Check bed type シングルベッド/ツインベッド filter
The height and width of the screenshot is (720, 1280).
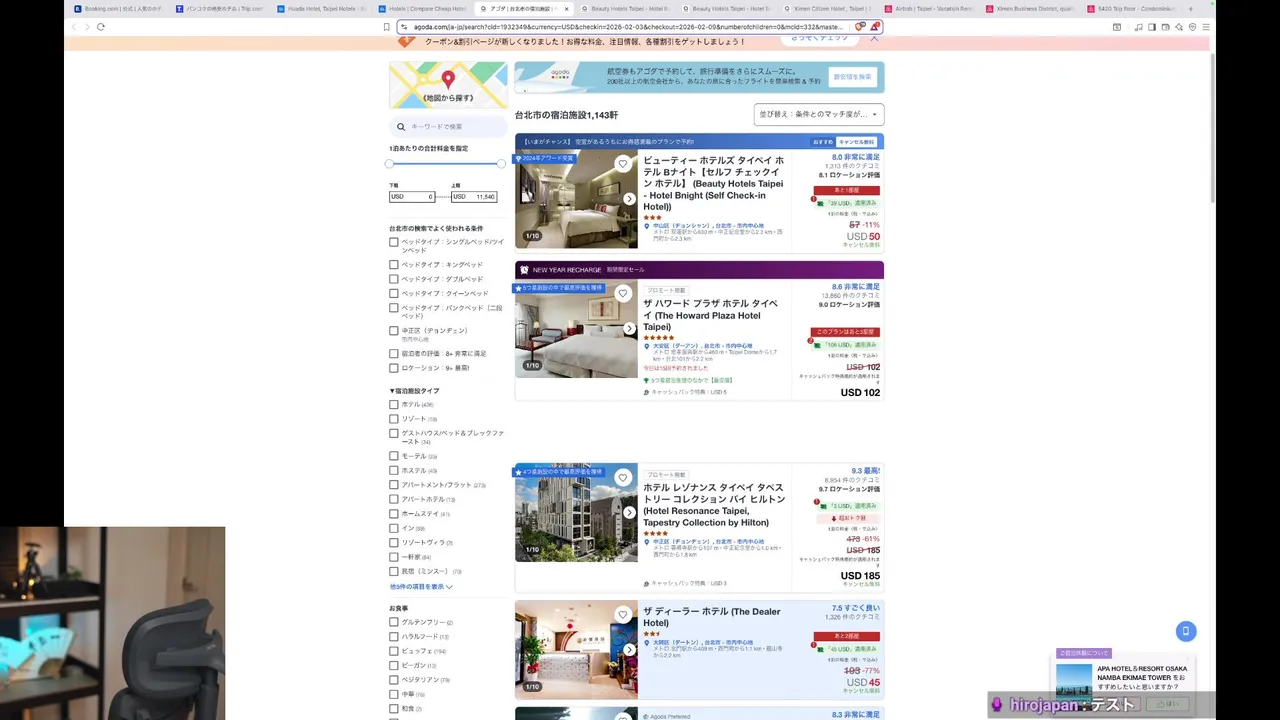[x=394, y=242]
